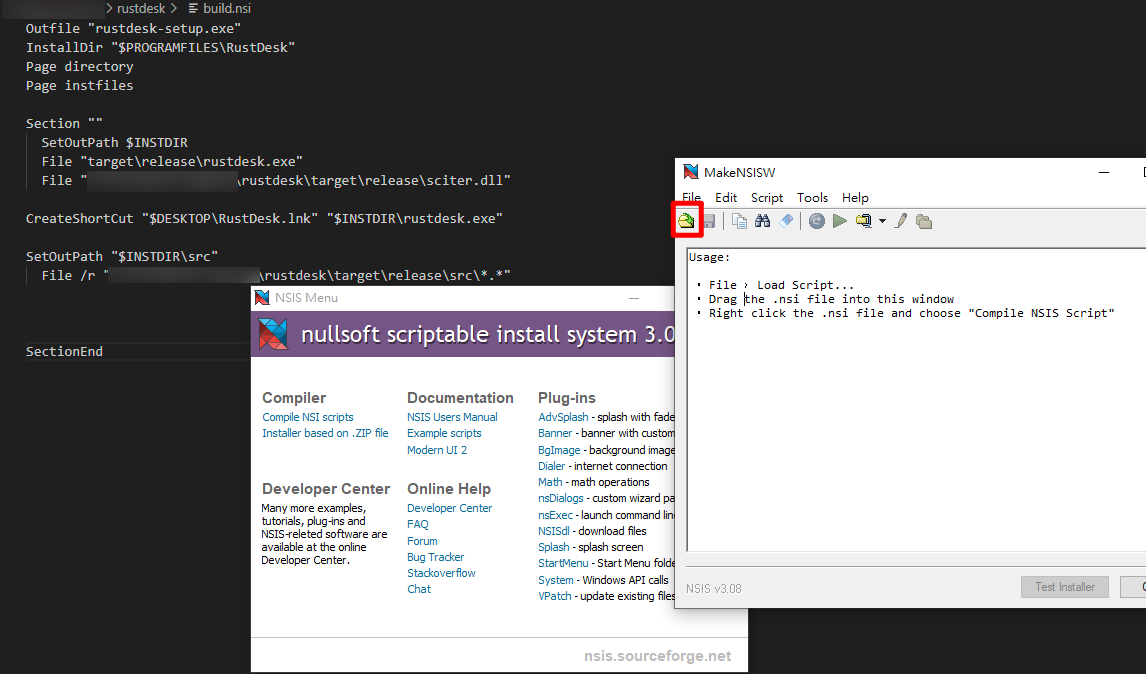Click the CreateShortCut code line
The width and height of the screenshot is (1146, 674).
[x=265, y=219]
